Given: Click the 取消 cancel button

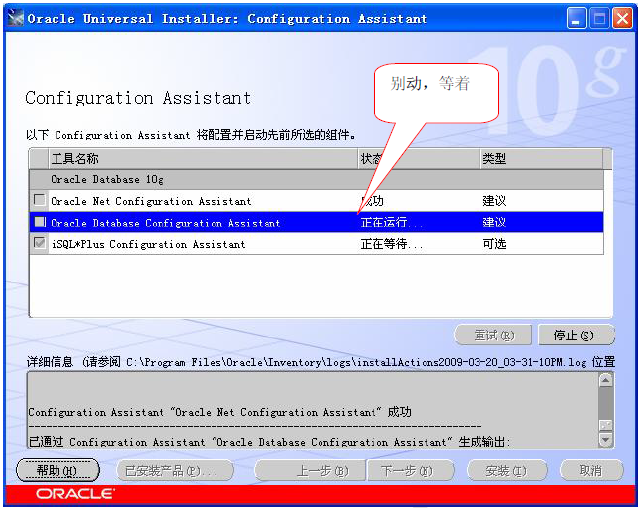Looking at the screenshot, I should pyautogui.click(x=591, y=470).
